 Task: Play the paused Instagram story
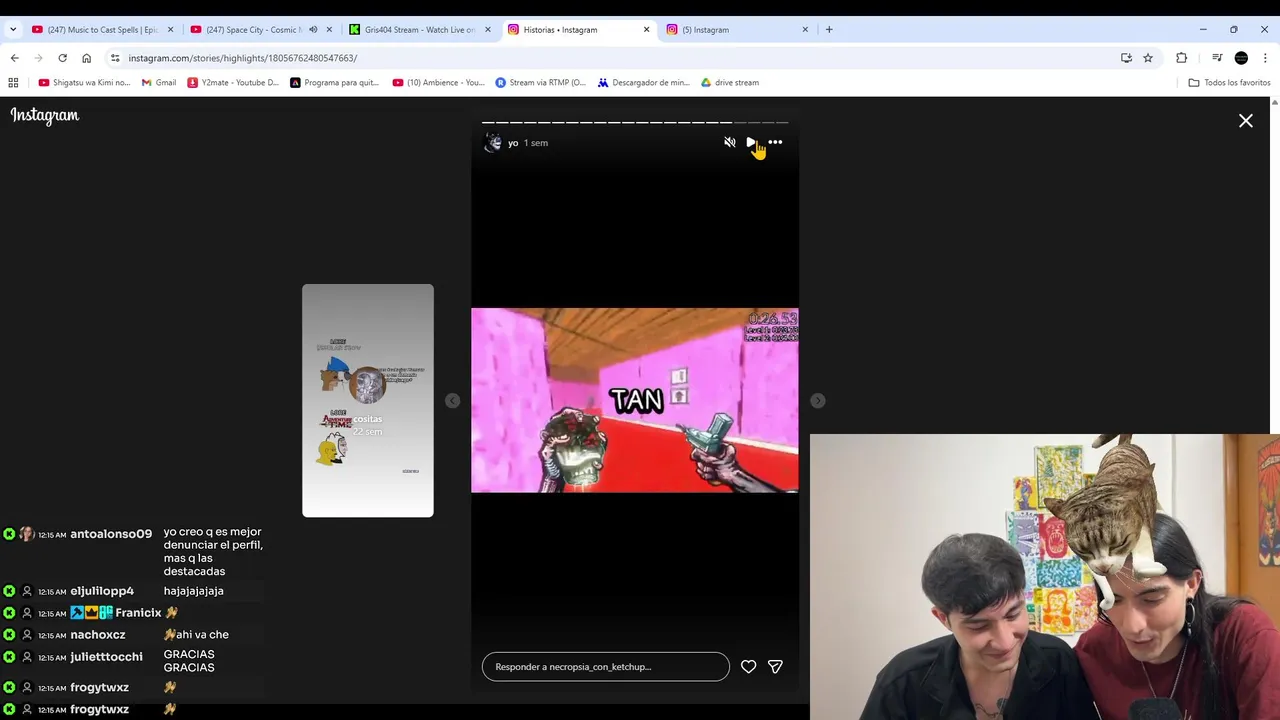(751, 143)
